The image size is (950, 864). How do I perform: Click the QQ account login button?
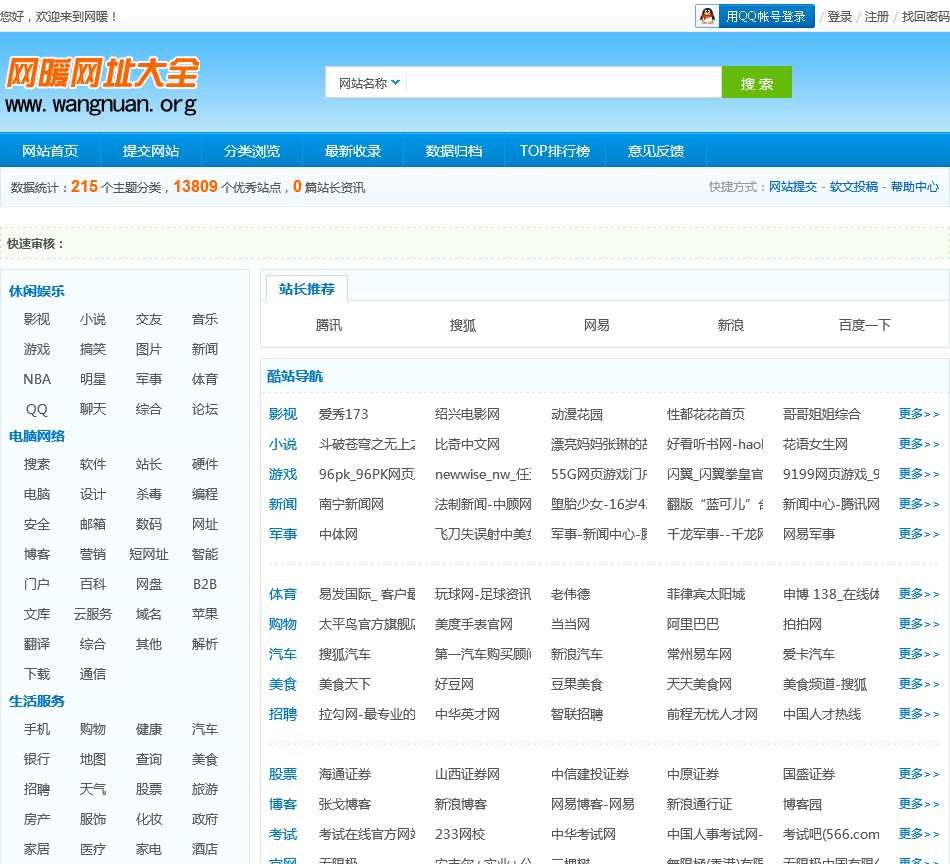[754, 16]
